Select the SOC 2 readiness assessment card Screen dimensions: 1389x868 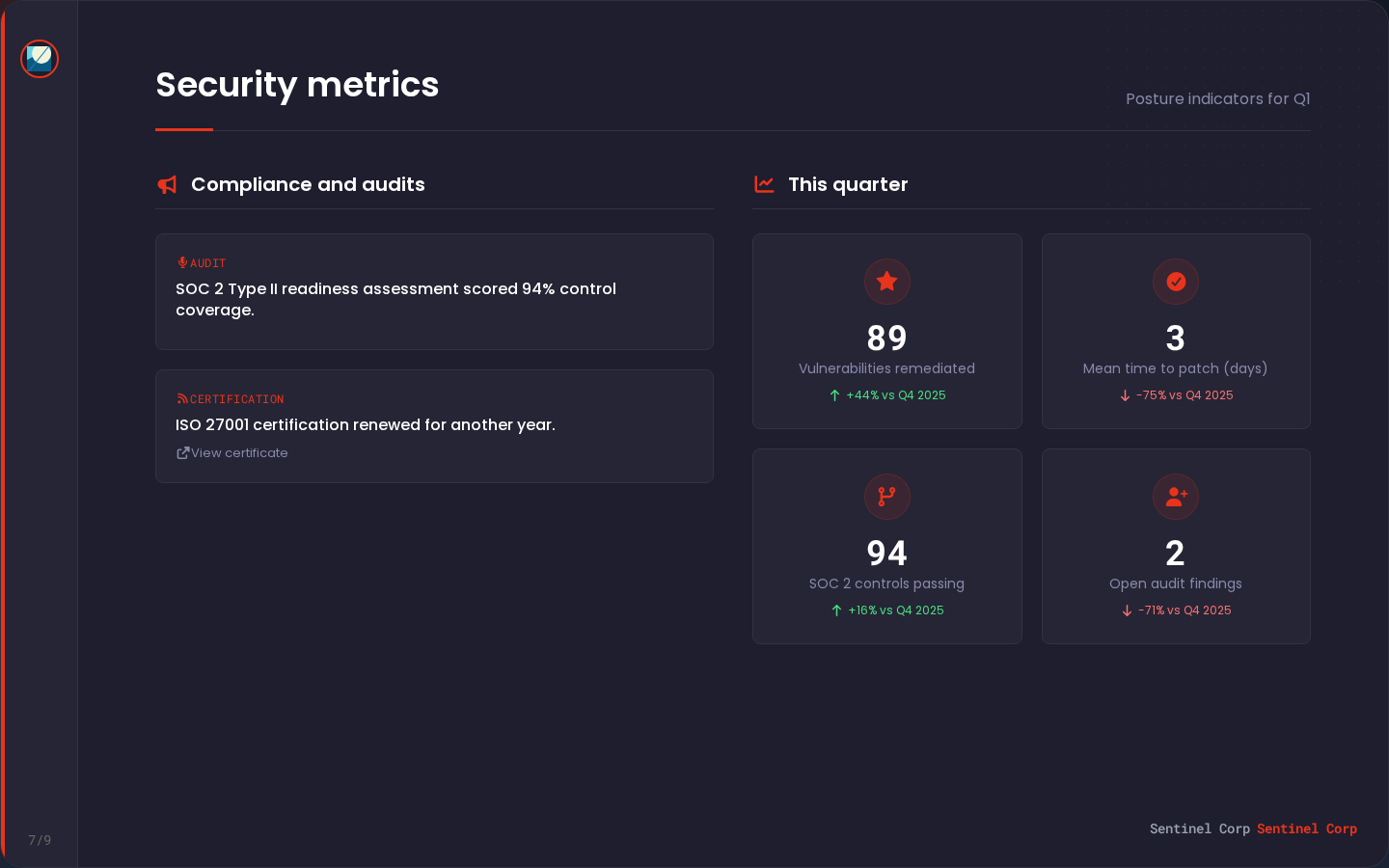(x=434, y=291)
